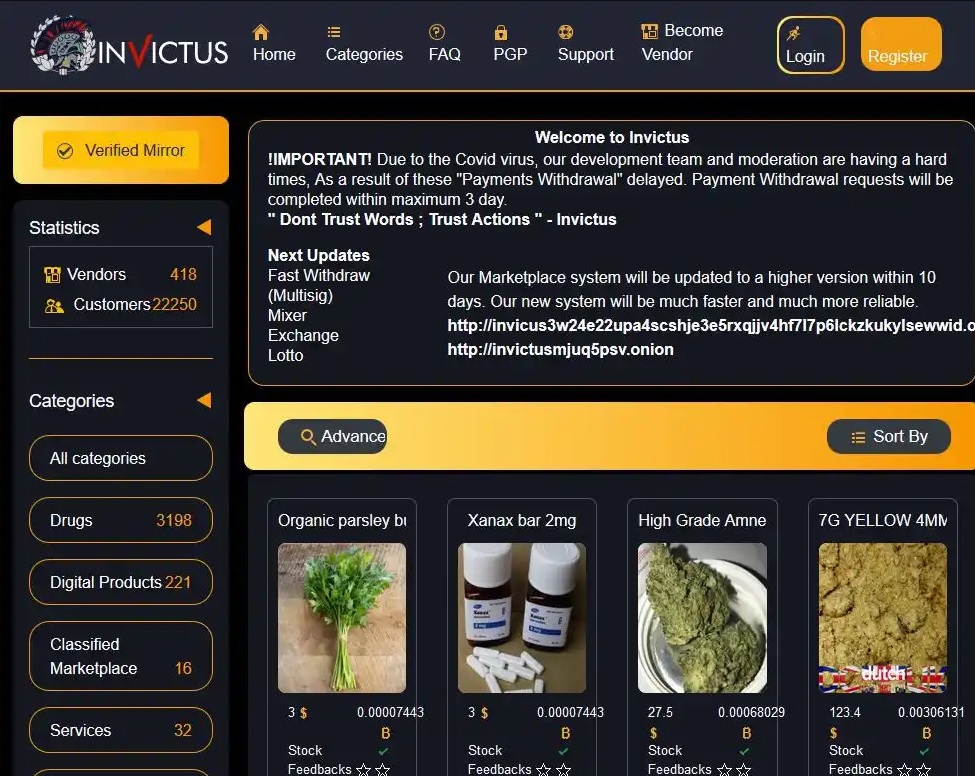Screen dimensions: 975x776
Task: Click the Categories list icon in navbar
Action: click(x=334, y=32)
